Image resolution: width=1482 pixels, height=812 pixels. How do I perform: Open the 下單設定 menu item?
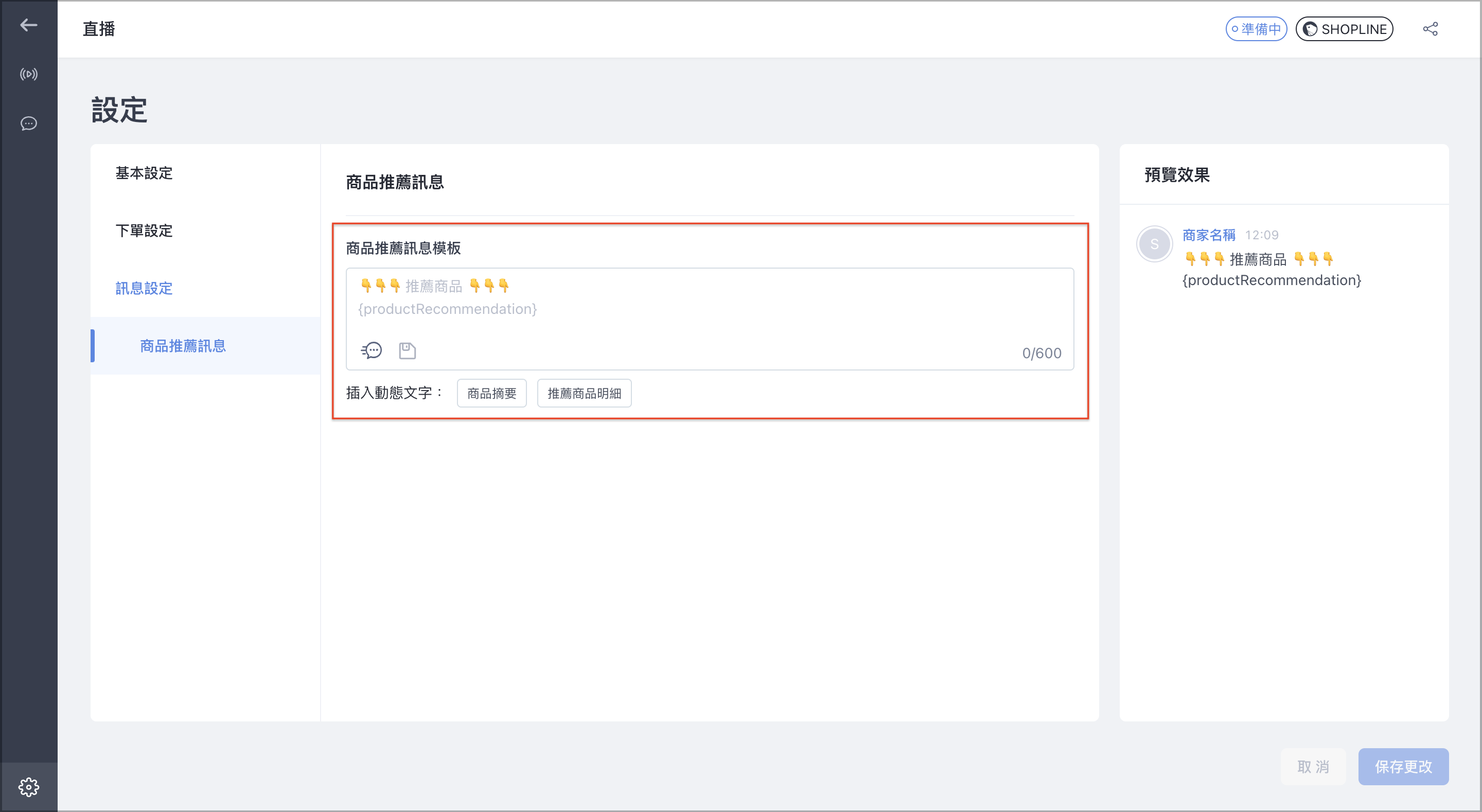(x=144, y=230)
